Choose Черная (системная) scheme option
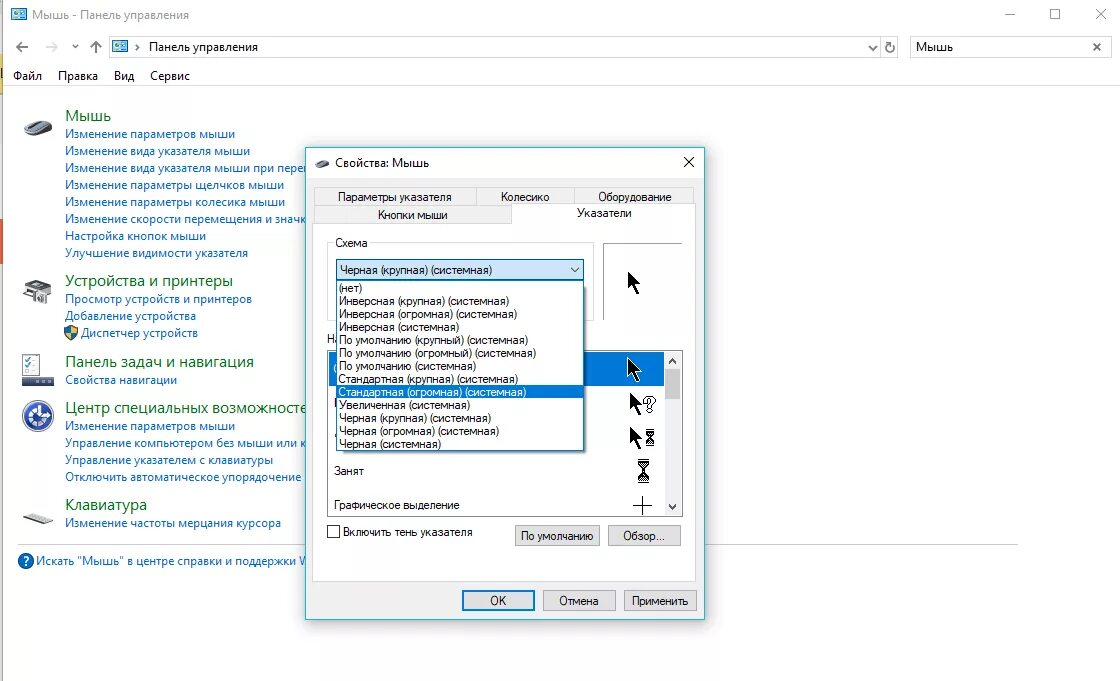This screenshot has width=1120, height=681. pos(459,444)
